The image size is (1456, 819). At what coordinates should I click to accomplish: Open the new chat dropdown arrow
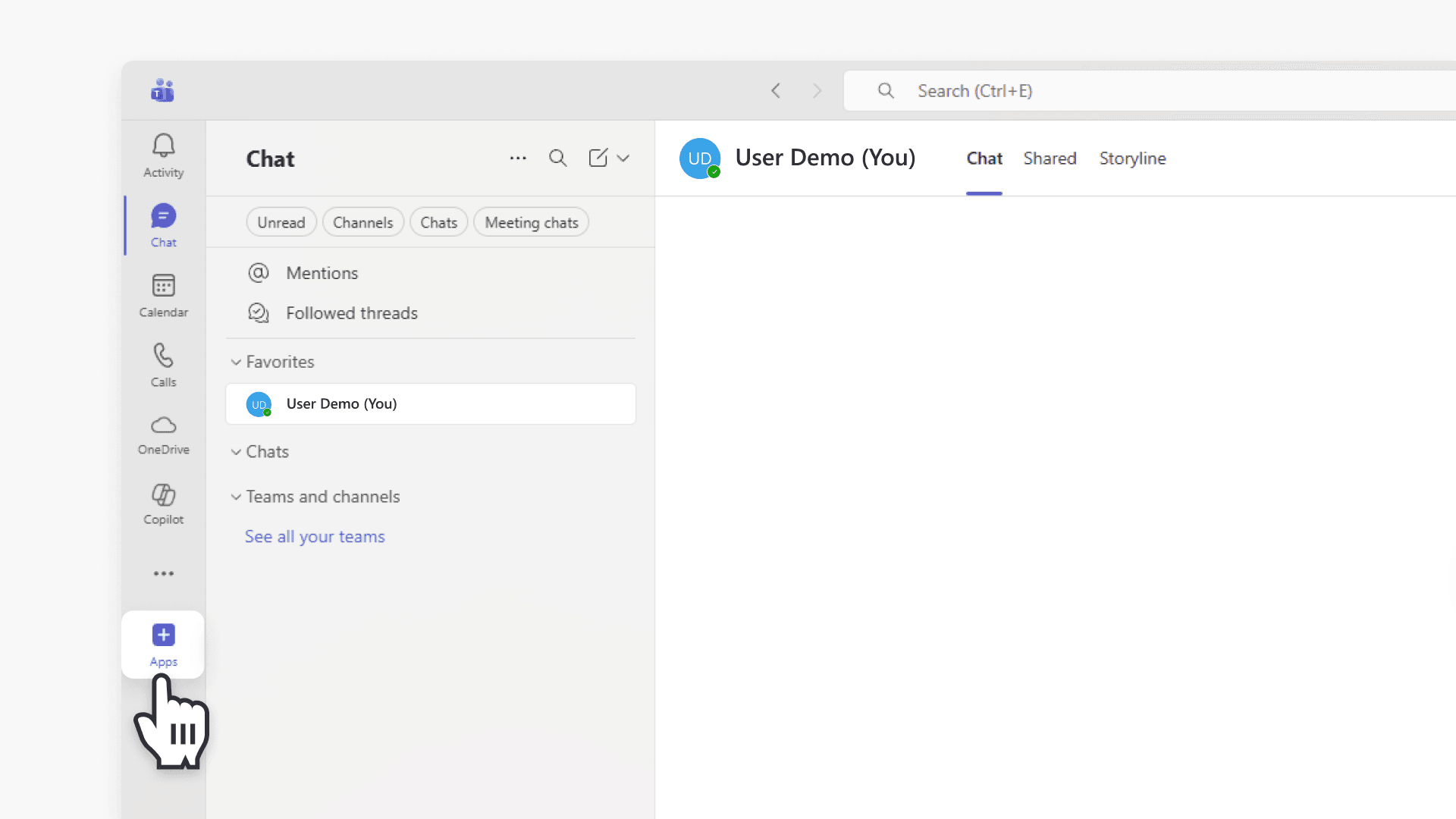click(x=623, y=158)
